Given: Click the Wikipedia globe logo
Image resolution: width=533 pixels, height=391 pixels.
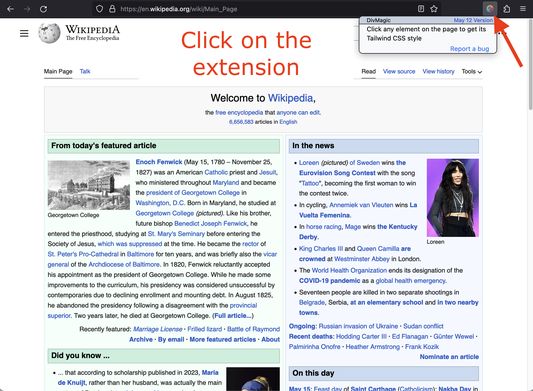Looking at the screenshot, I should point(49,33).
